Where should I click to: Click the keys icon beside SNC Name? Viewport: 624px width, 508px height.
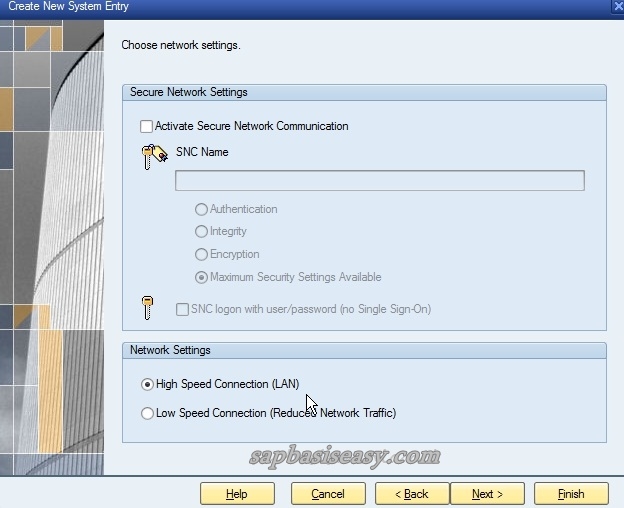[x=153, y=156]
